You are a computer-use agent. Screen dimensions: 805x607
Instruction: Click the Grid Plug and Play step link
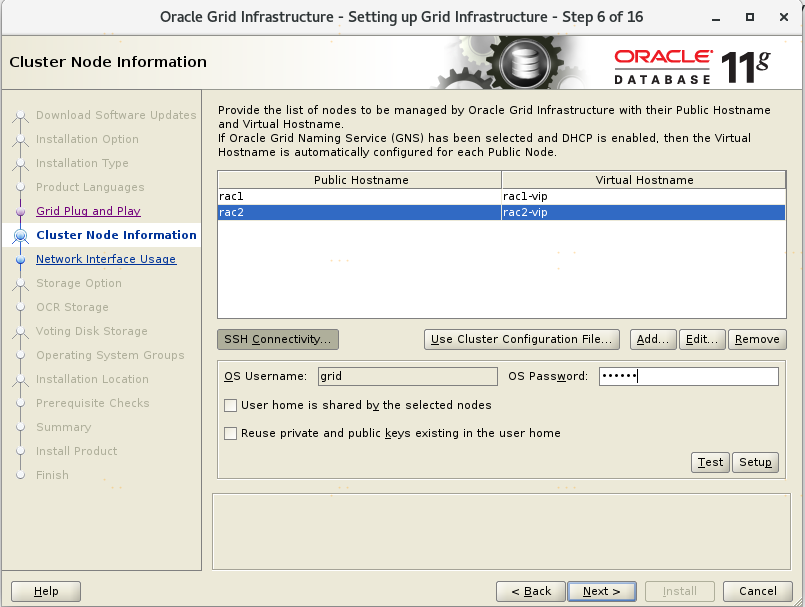coord(88,211)
